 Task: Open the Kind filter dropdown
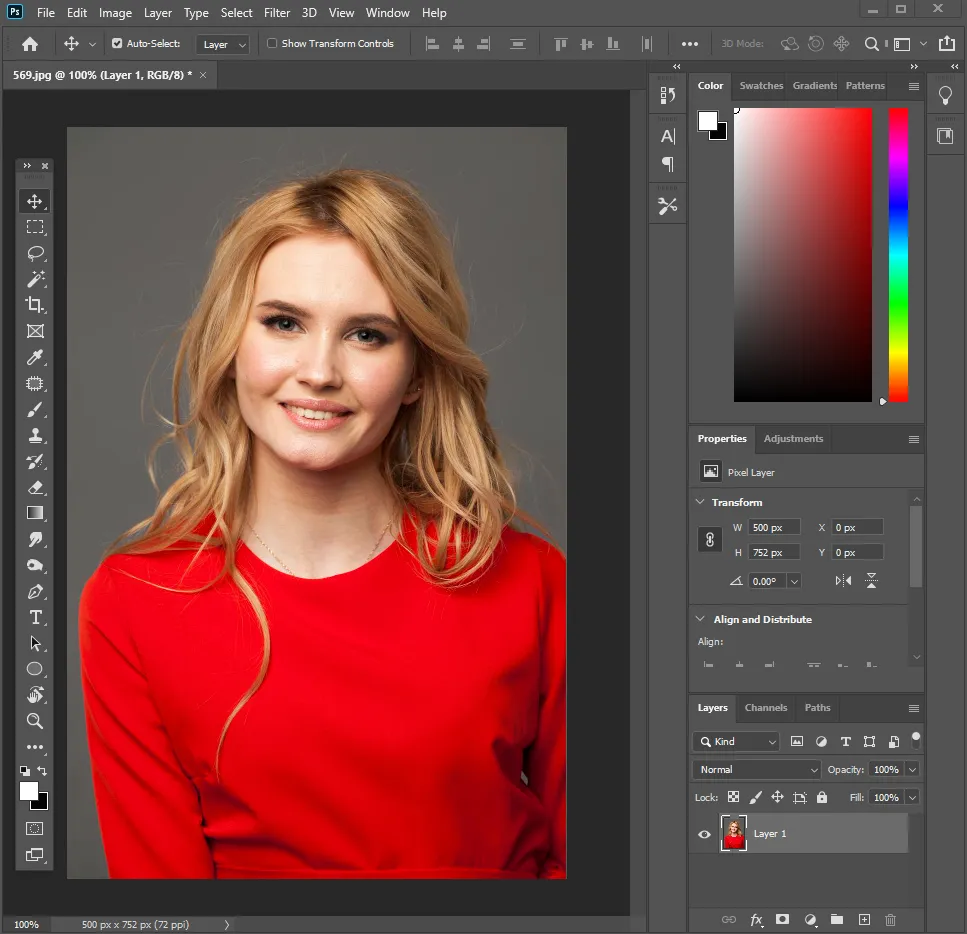point(736,742)
